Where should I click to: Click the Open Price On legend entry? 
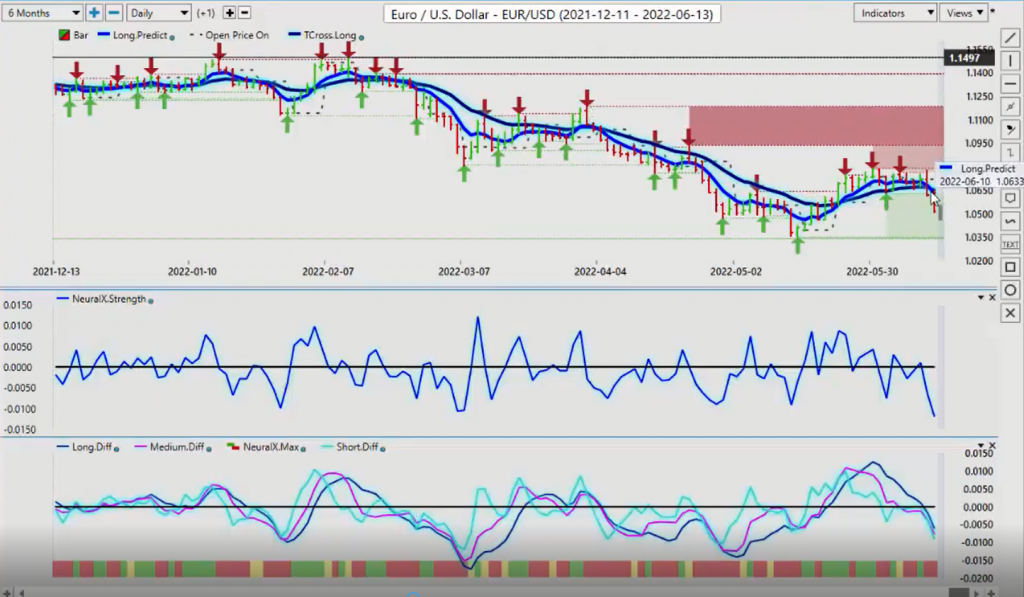[x=229, y=35]
